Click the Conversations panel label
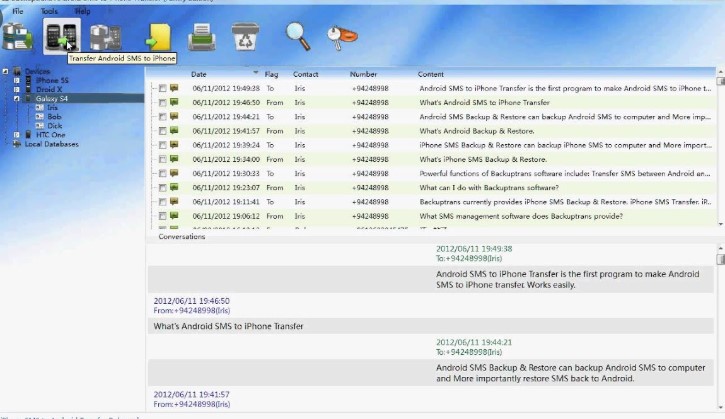 click(x=182, y=236)
